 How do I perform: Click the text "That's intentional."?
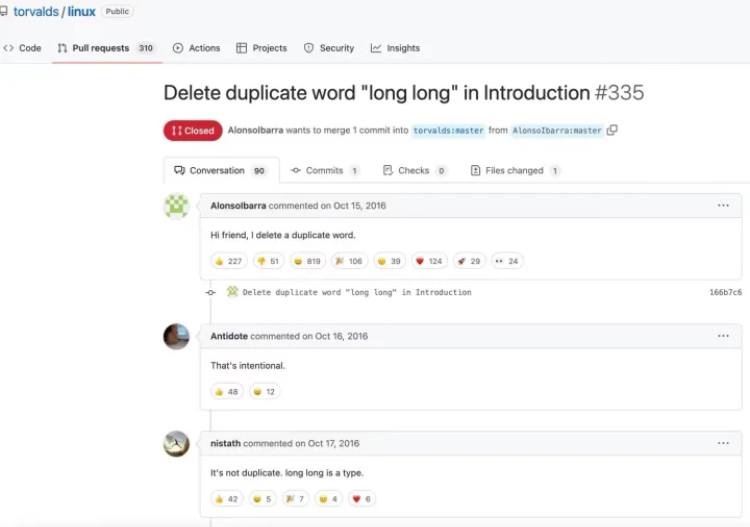(x=248, y=366)
